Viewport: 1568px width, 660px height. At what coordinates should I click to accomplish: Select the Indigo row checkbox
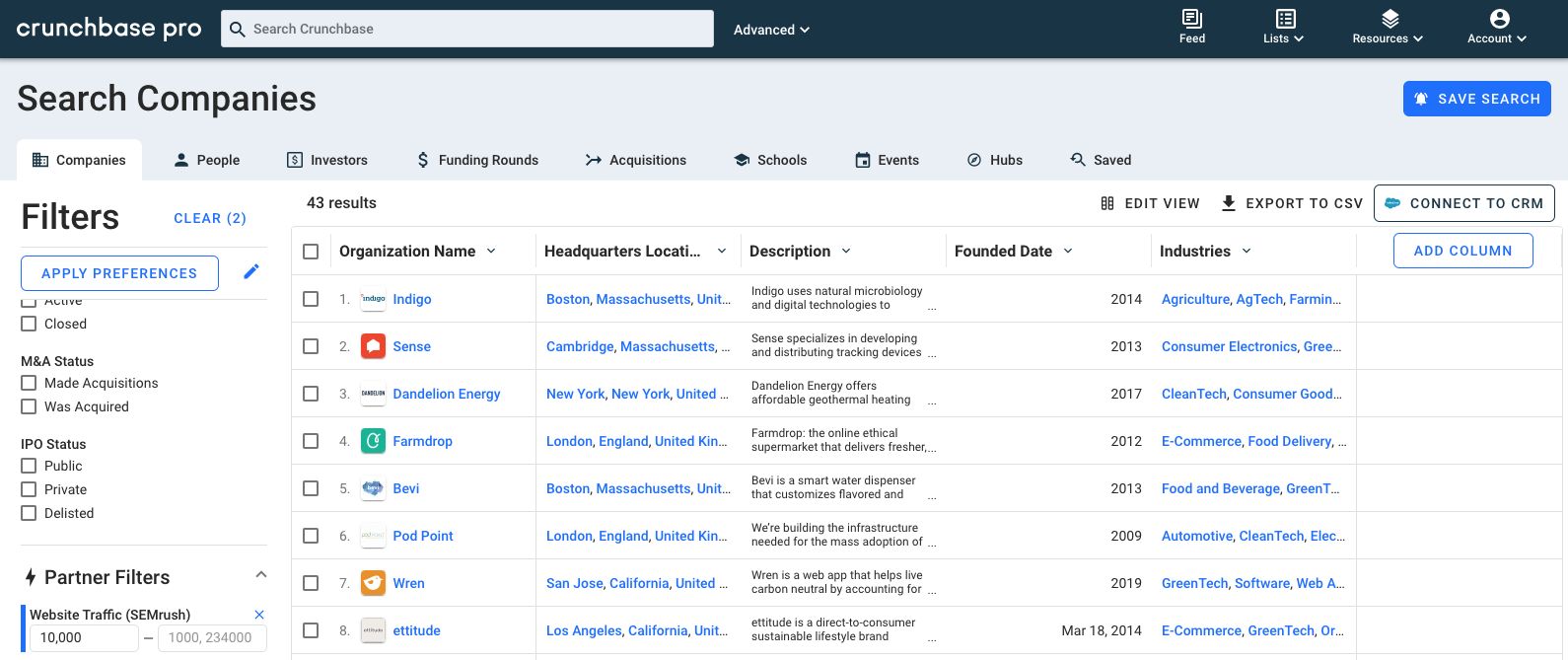pyautogui.click(x=311, y=299)
